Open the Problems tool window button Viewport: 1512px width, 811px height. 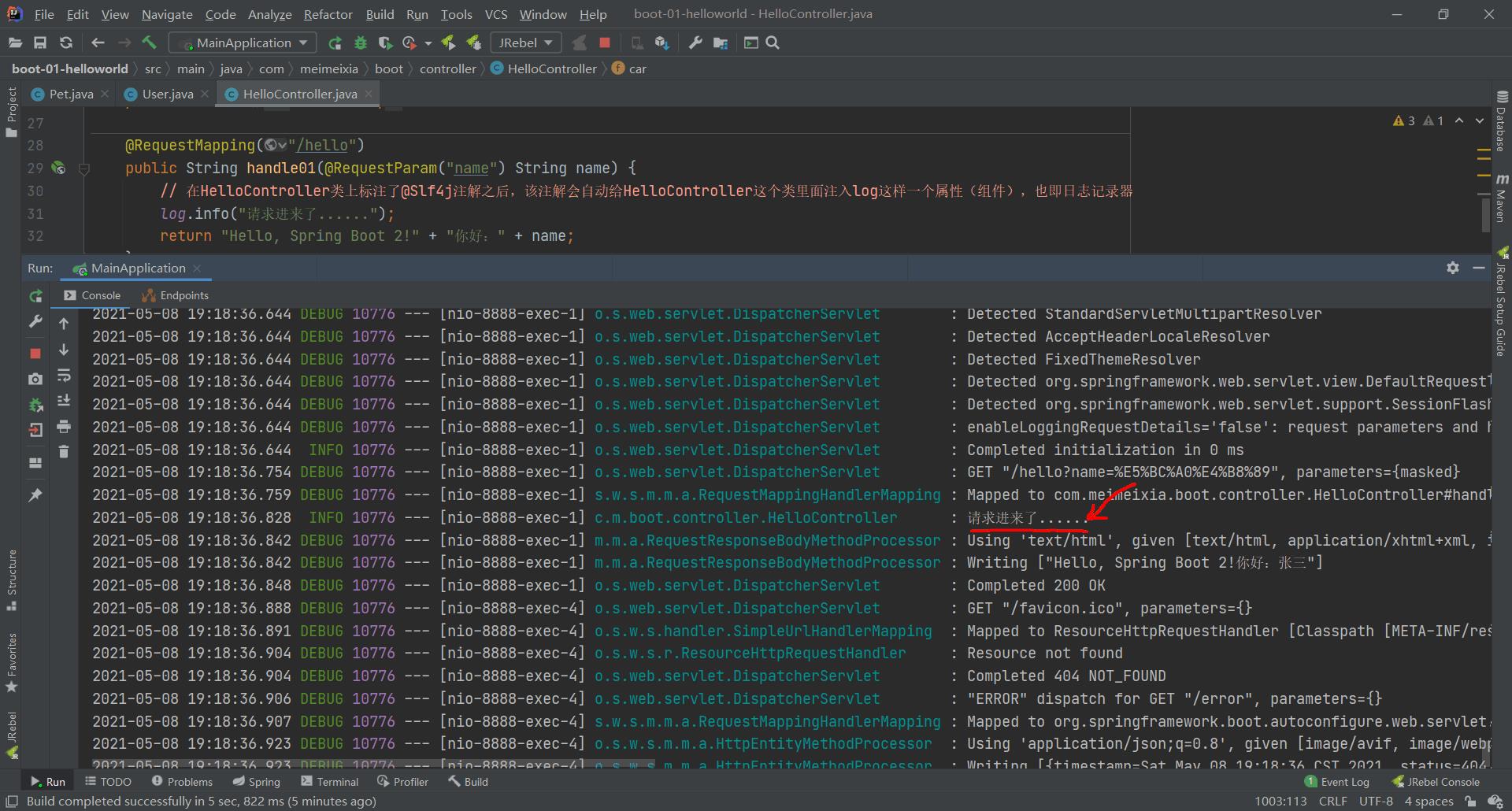click(182, 782)
